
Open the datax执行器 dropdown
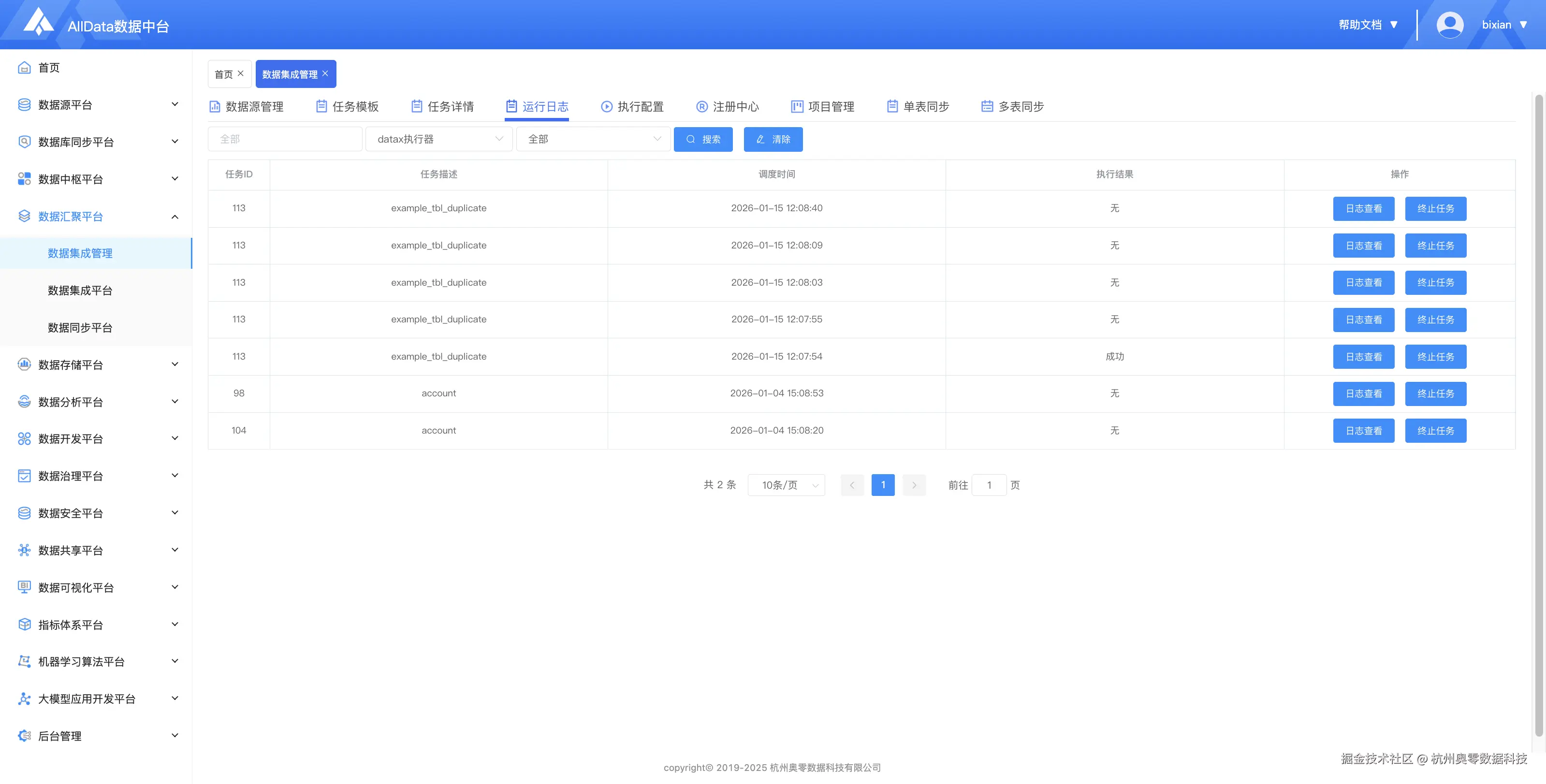click(439, 139)
